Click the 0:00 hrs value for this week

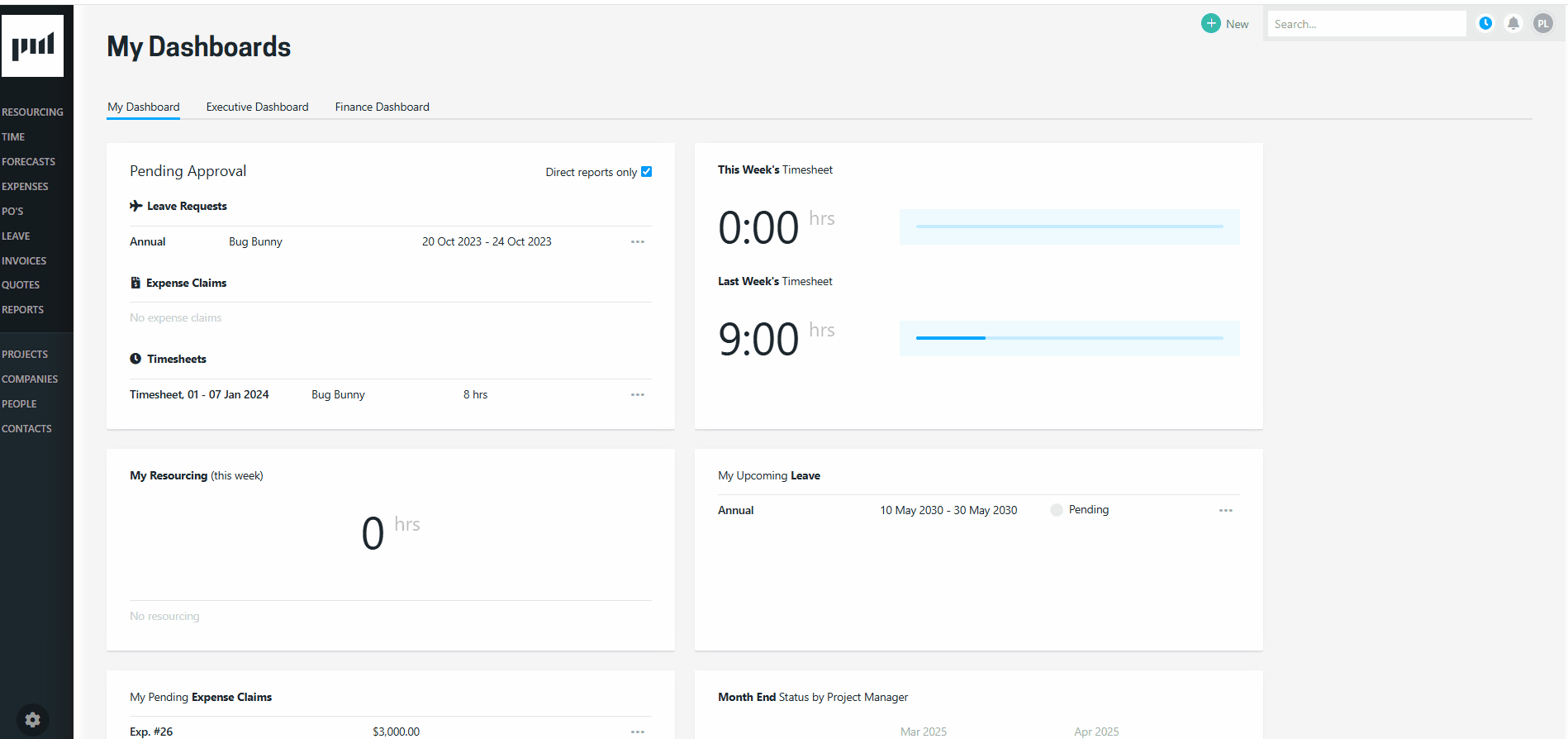(777, 226)
